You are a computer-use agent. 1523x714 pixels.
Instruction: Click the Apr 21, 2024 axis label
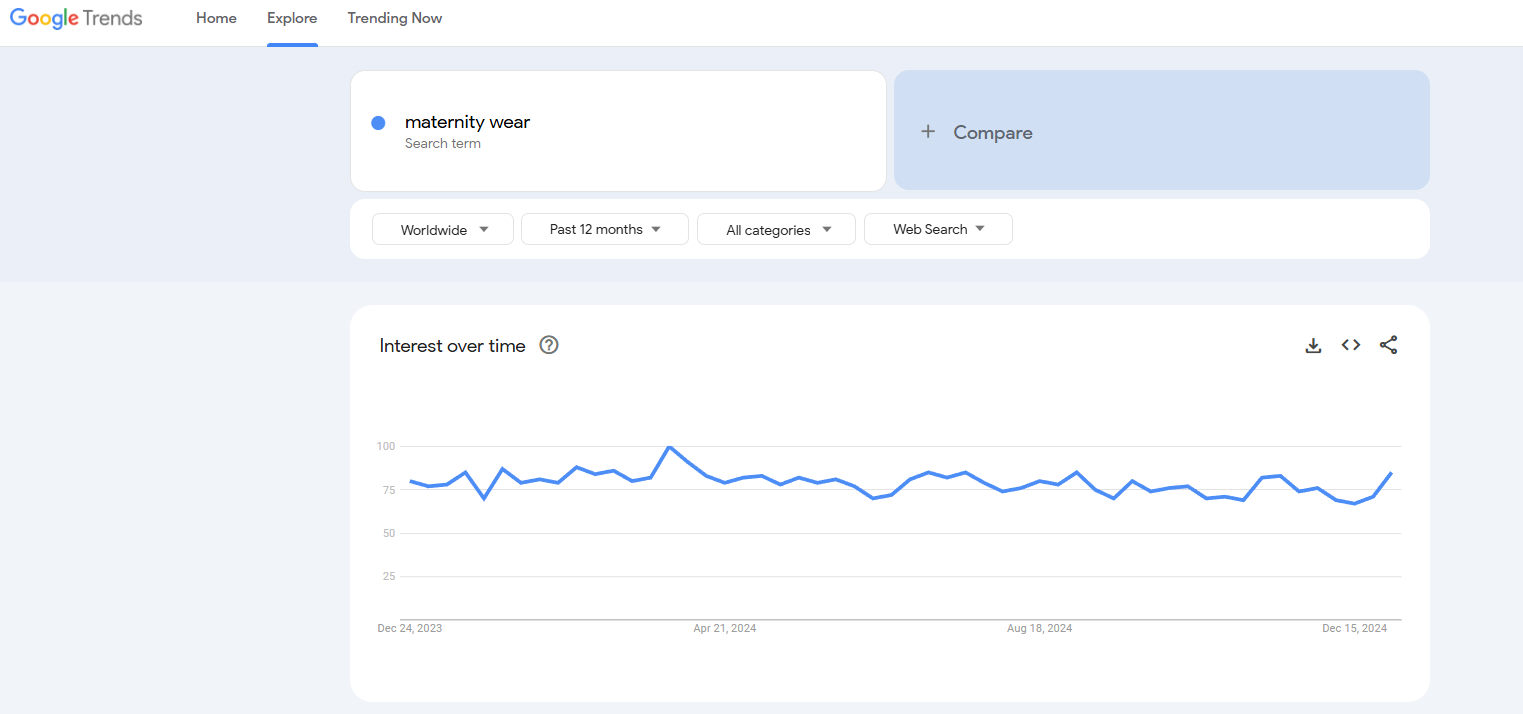click(x=725, y=628)
